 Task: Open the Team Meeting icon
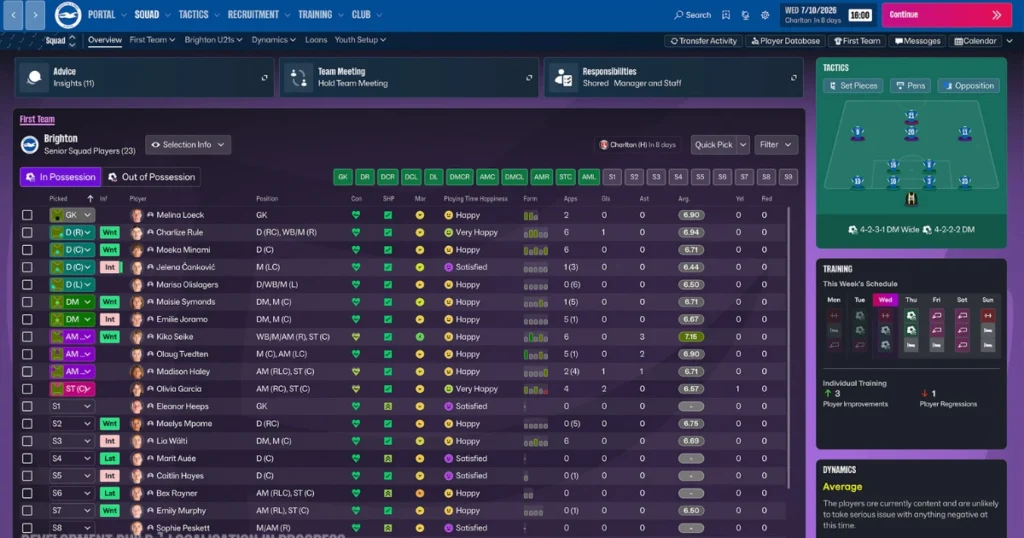point(298,78)
